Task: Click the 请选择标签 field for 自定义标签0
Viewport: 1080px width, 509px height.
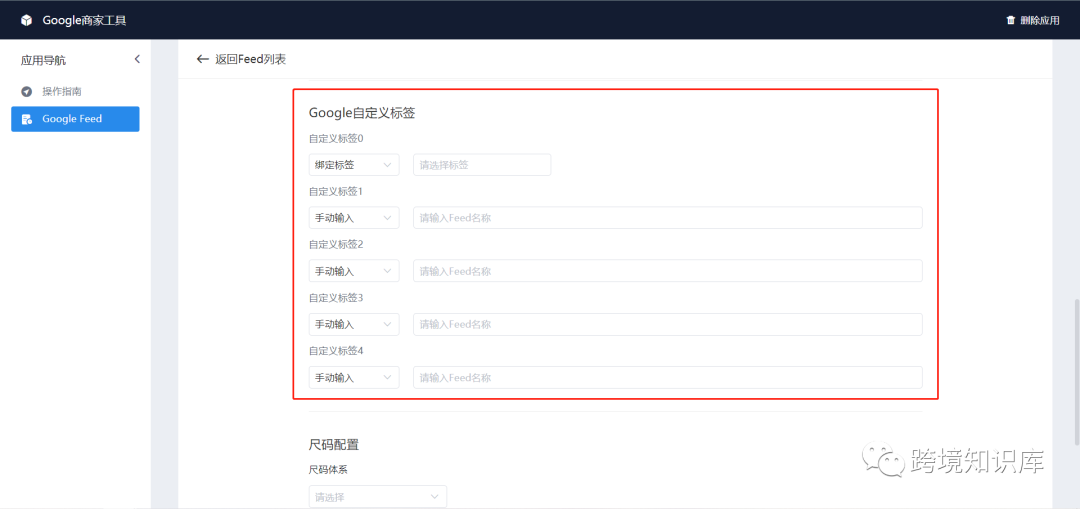Action: pyautogui.click(x=482, y=165)
